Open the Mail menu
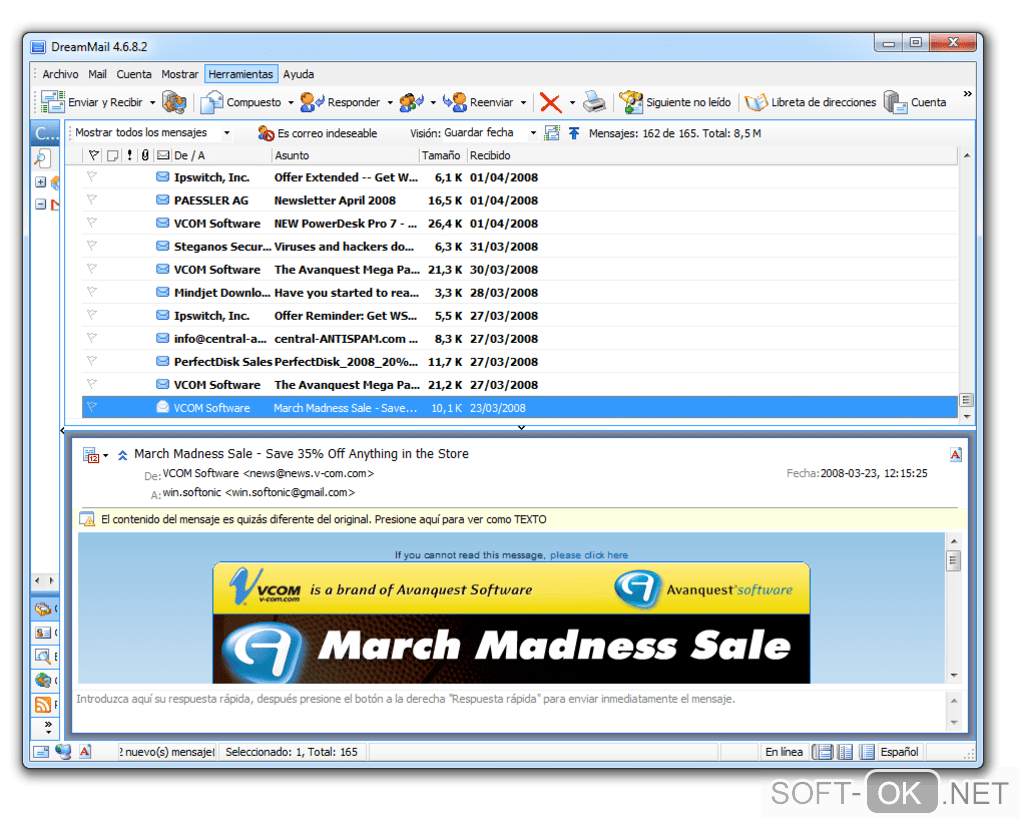The image size is (1020, 818). coord(98,74)
